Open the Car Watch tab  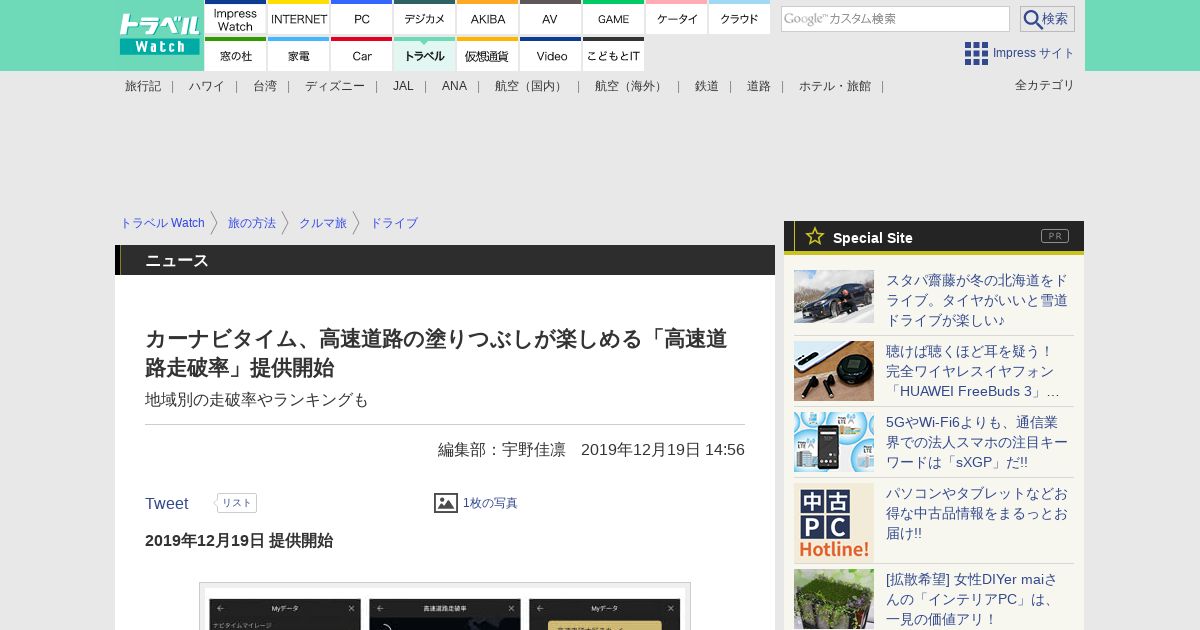(x=362, y=55)
